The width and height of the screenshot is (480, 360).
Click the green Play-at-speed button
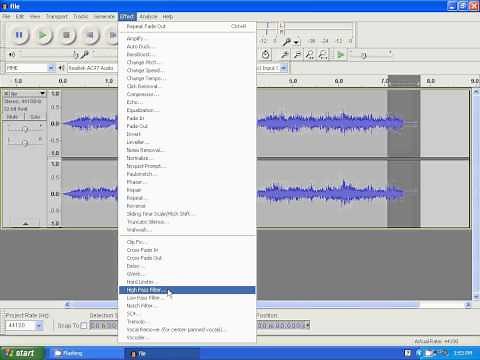point(340,54)
